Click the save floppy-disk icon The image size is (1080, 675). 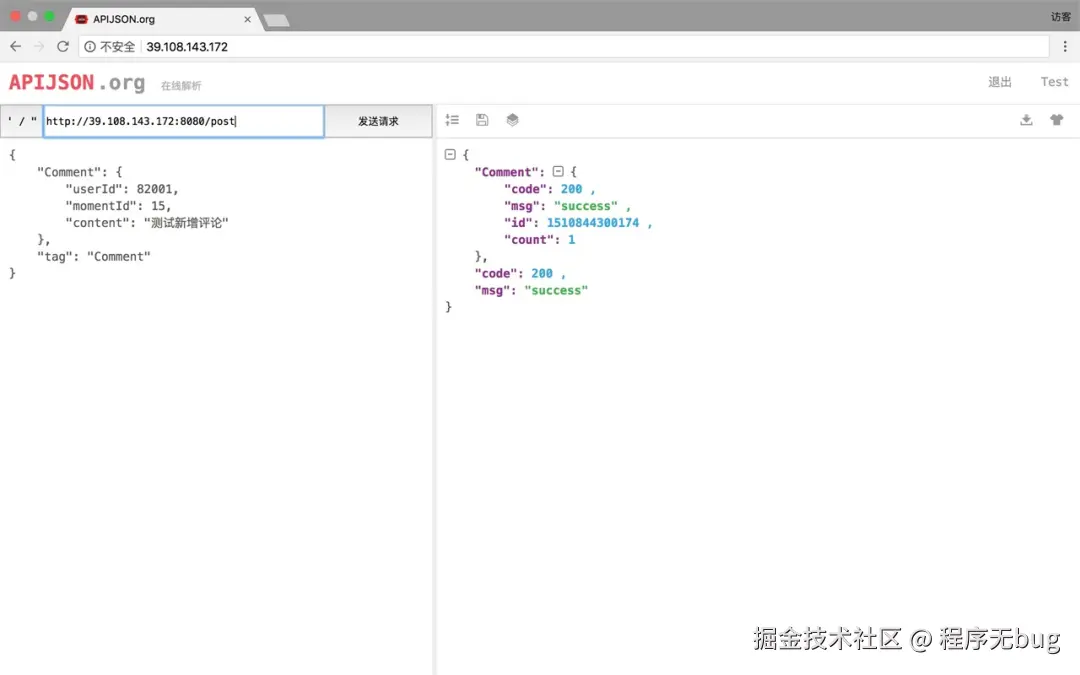pyautogui.click(x=482, y=120)
